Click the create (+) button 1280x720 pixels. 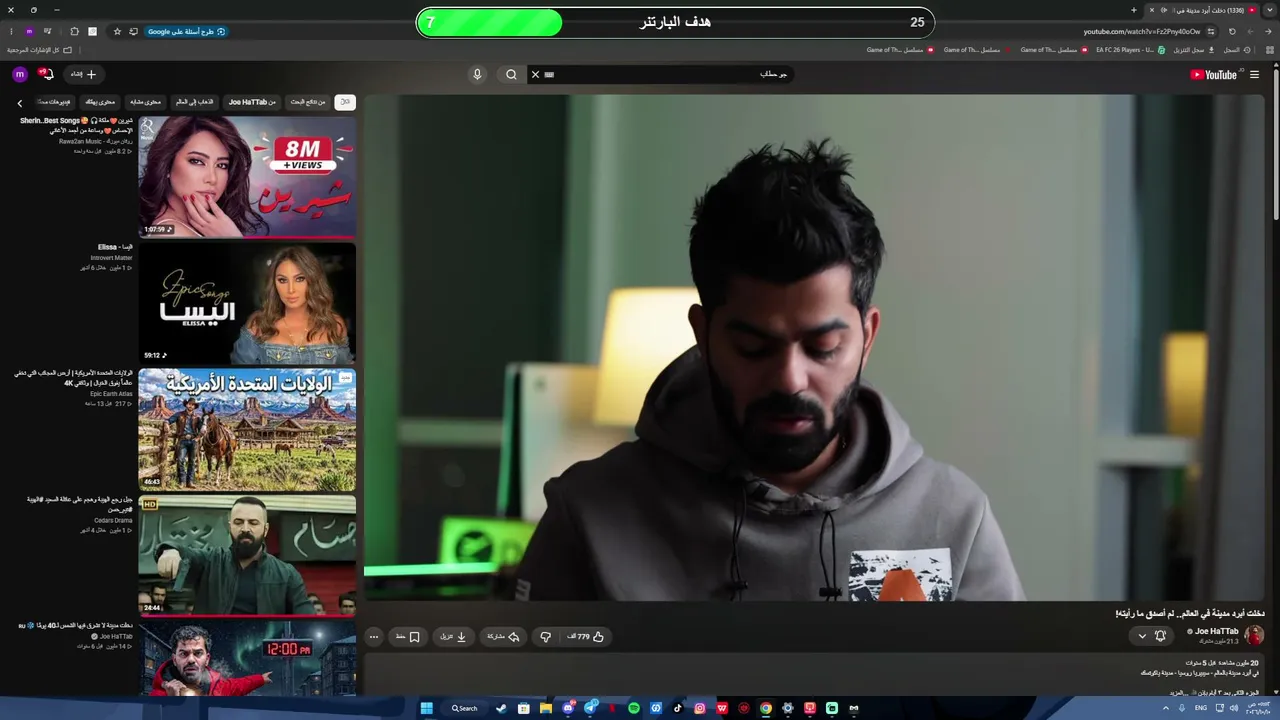(x=83, y=74)
